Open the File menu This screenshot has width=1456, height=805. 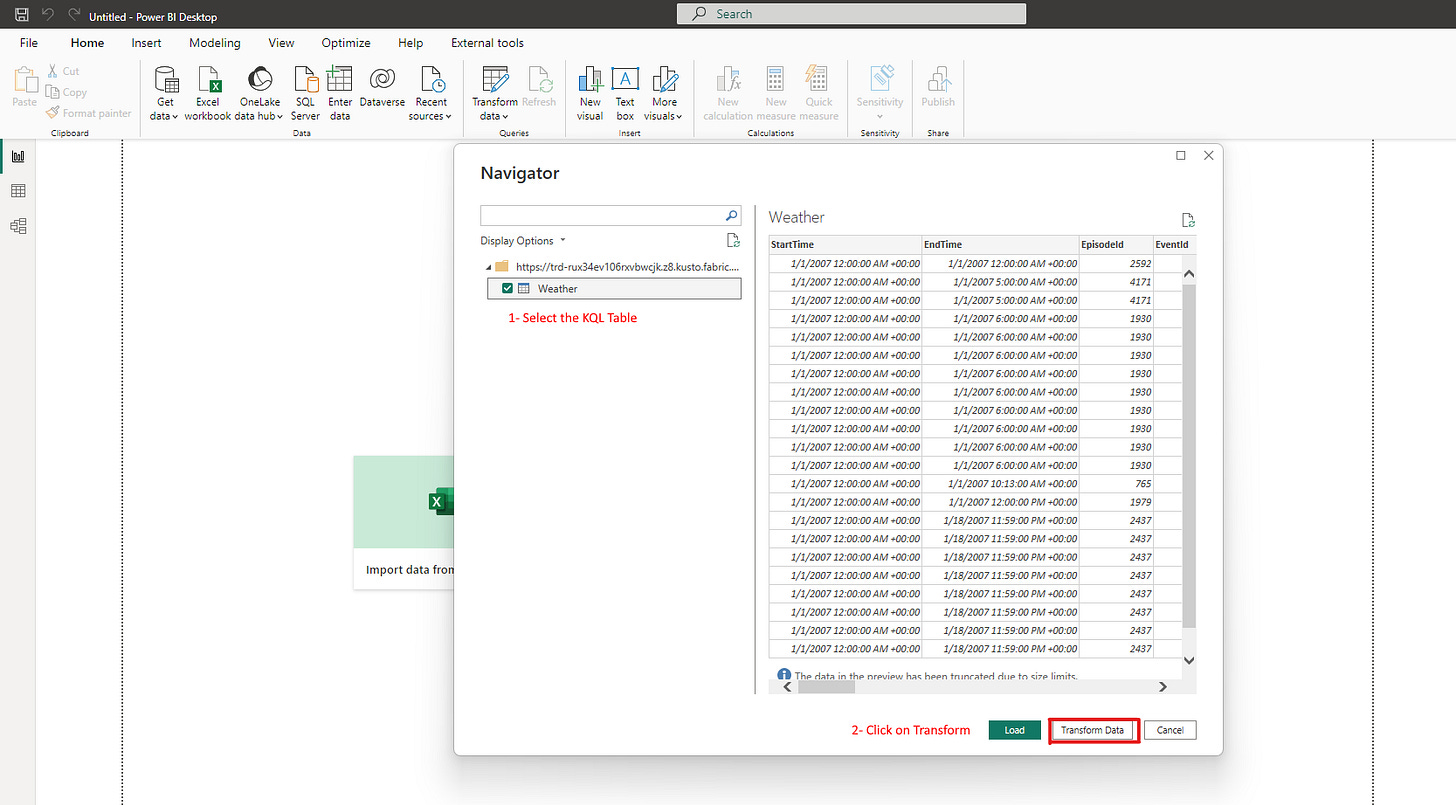(x=28, y=43)
